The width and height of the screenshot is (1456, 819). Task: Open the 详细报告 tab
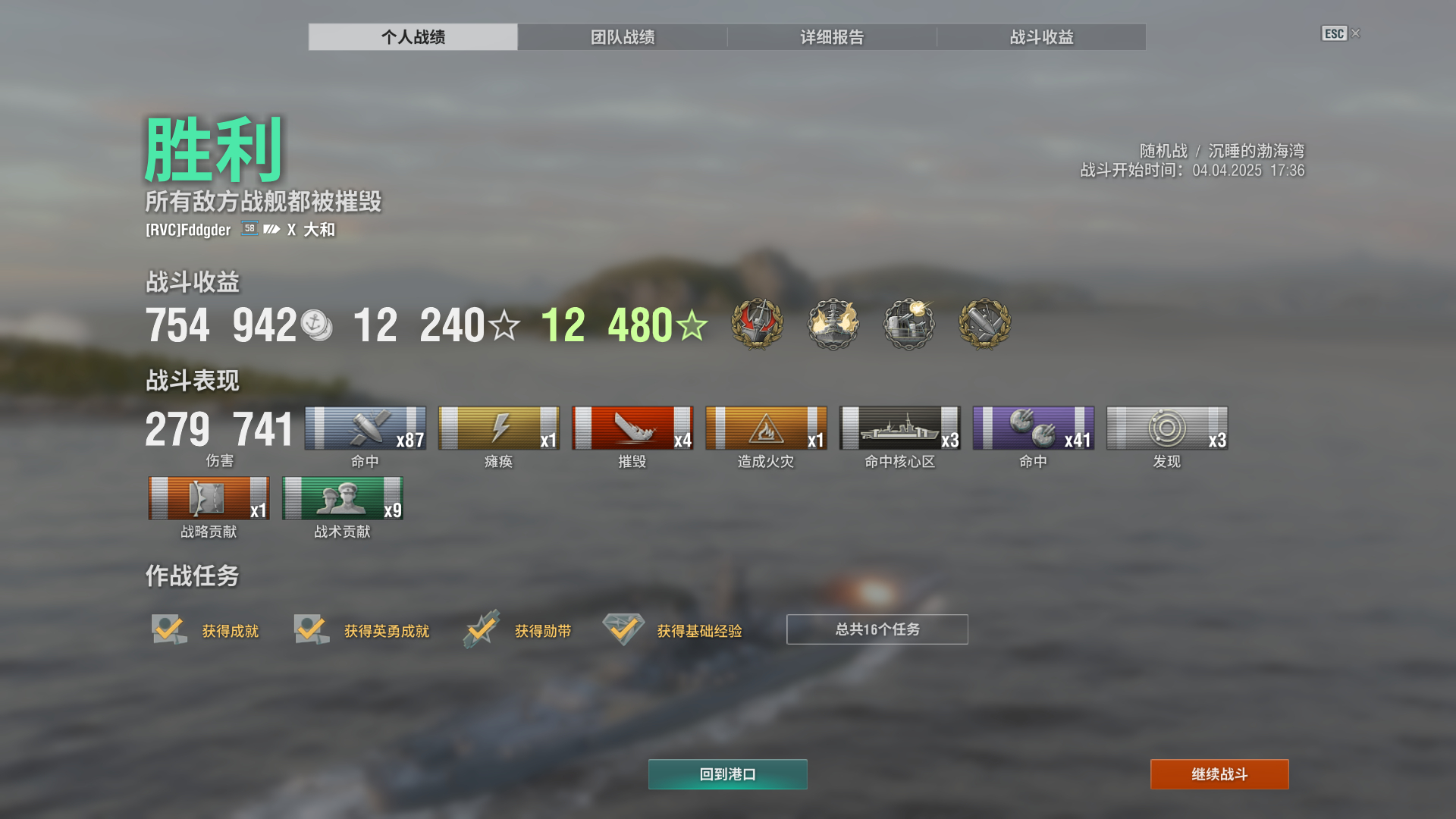[832, 37]
